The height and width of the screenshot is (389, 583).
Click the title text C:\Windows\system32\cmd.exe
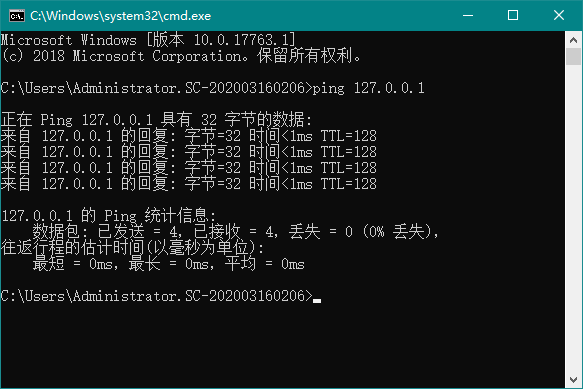(120, 16)
